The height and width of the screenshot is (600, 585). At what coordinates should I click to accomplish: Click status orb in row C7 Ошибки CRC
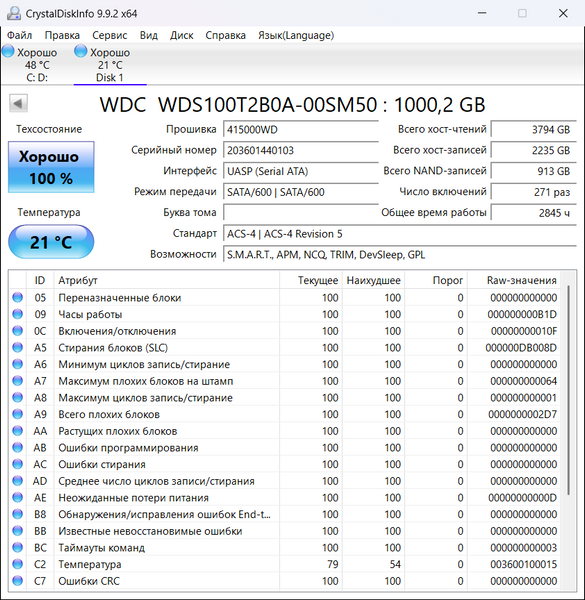tap(18, 581)
